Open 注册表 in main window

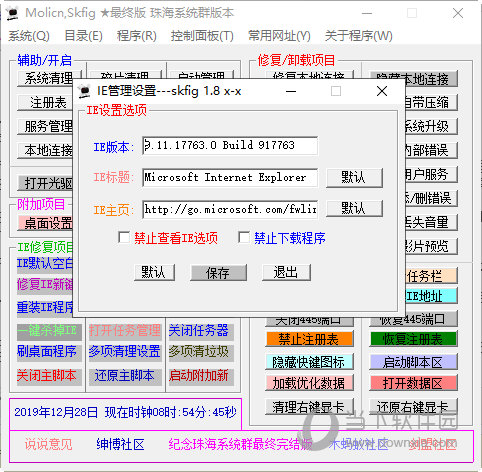point(45,102)
